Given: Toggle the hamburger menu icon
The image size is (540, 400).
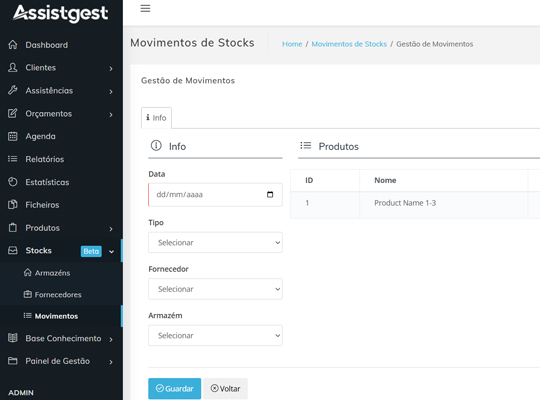Looking at the screenshot, I should pyautogui.click(x=145, y=8).
